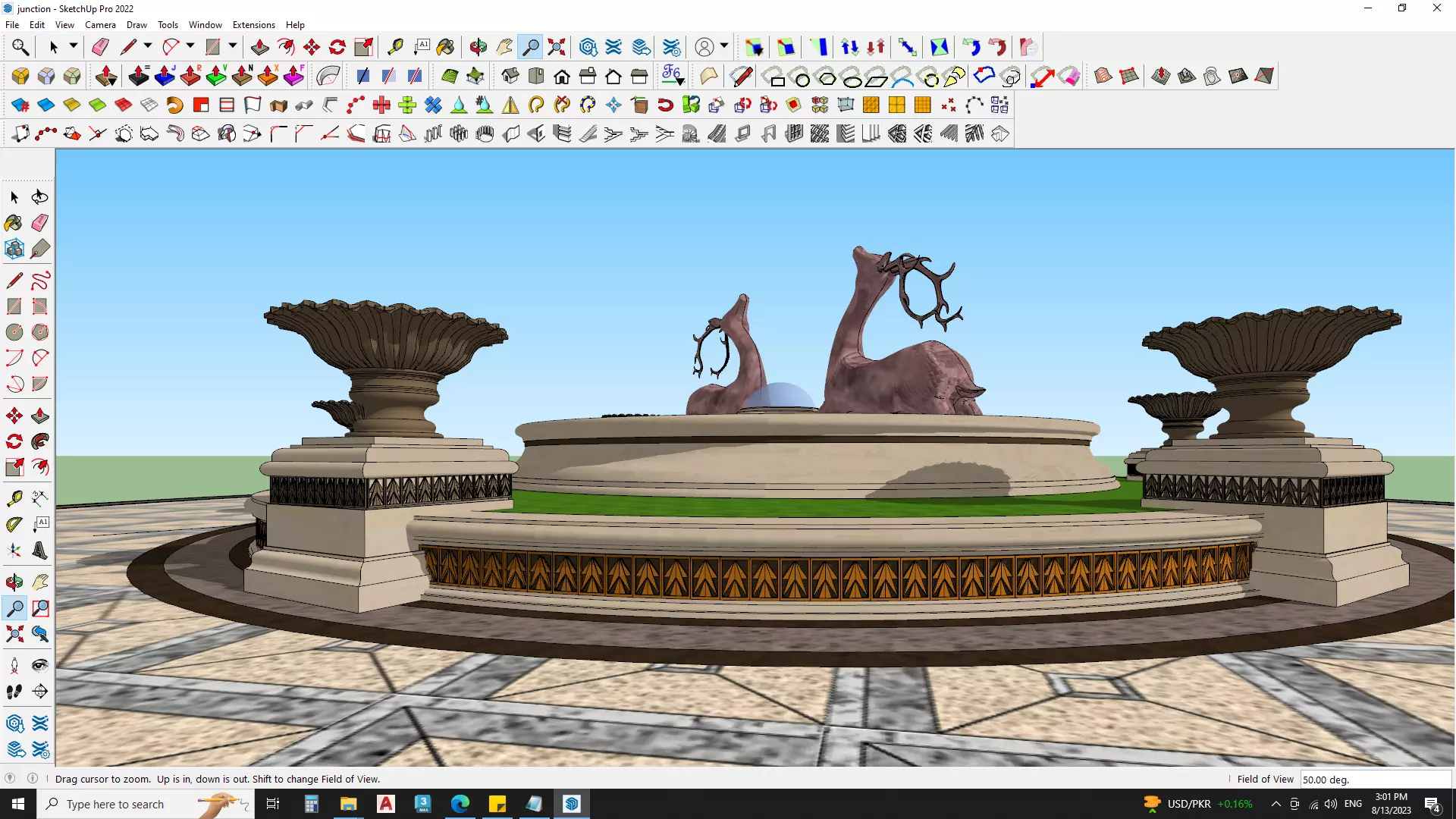Viewport: 1456px width, 819px height.
Task: Select the Eraser tool in top toolbar
Action: [x=100, y=47]
